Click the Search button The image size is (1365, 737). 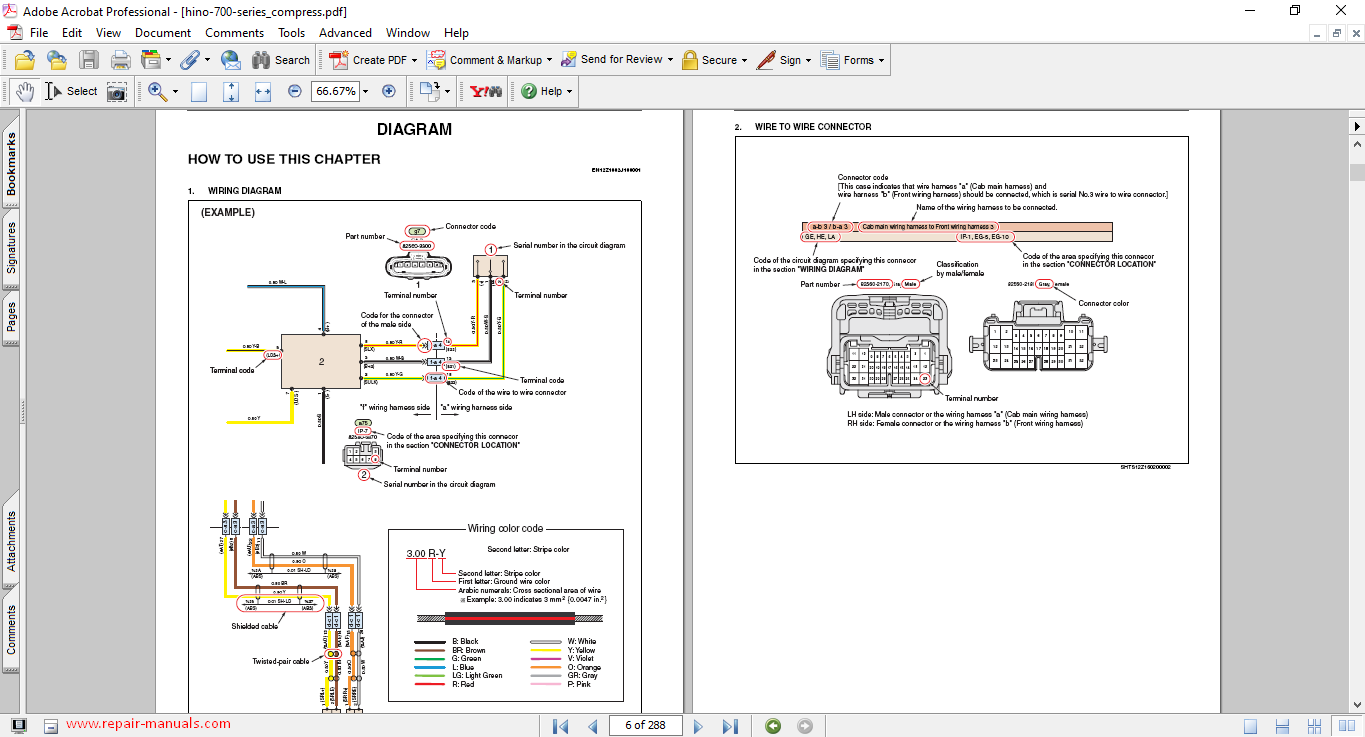tap(281, 60)
